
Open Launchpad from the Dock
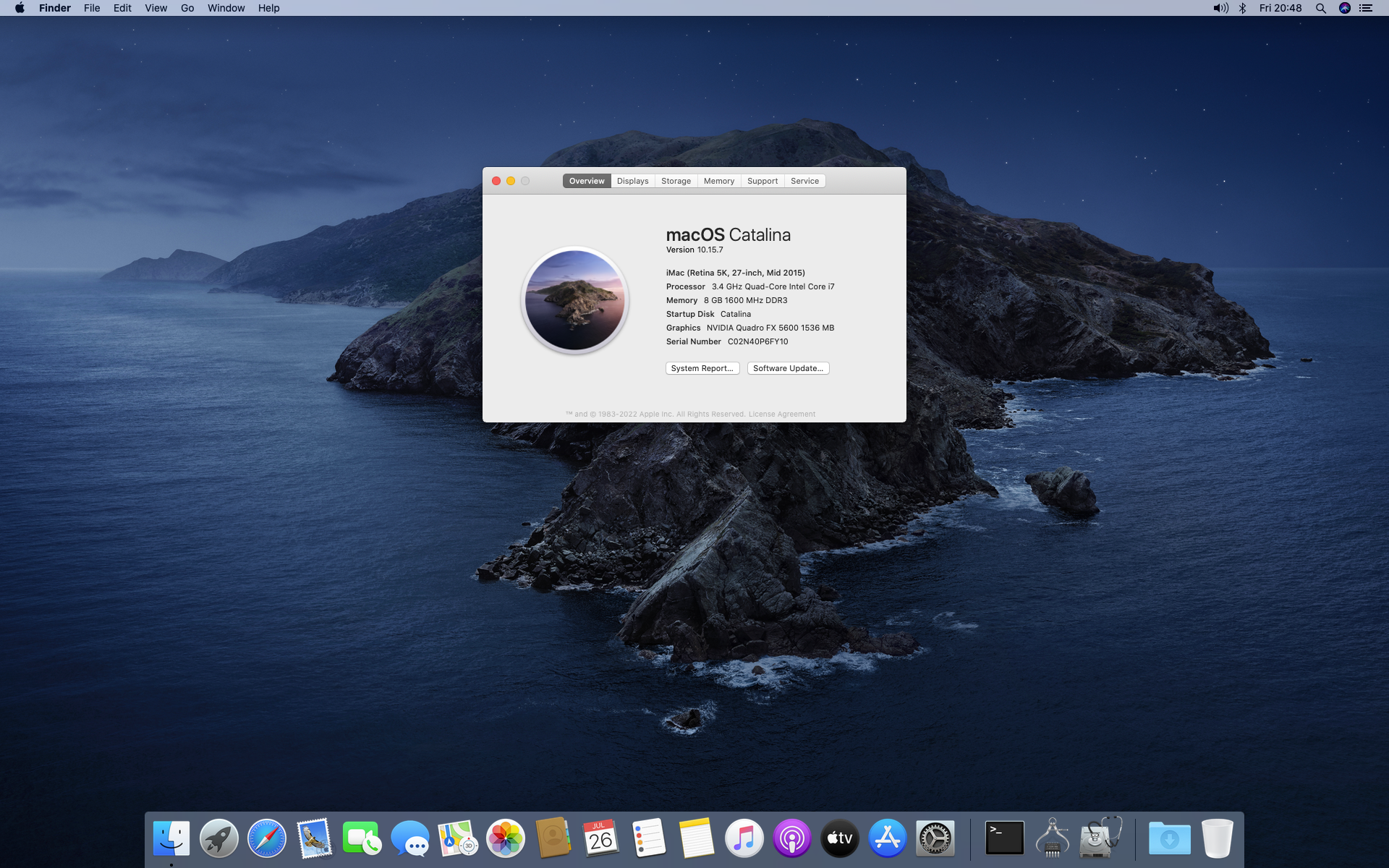(218, 838)
